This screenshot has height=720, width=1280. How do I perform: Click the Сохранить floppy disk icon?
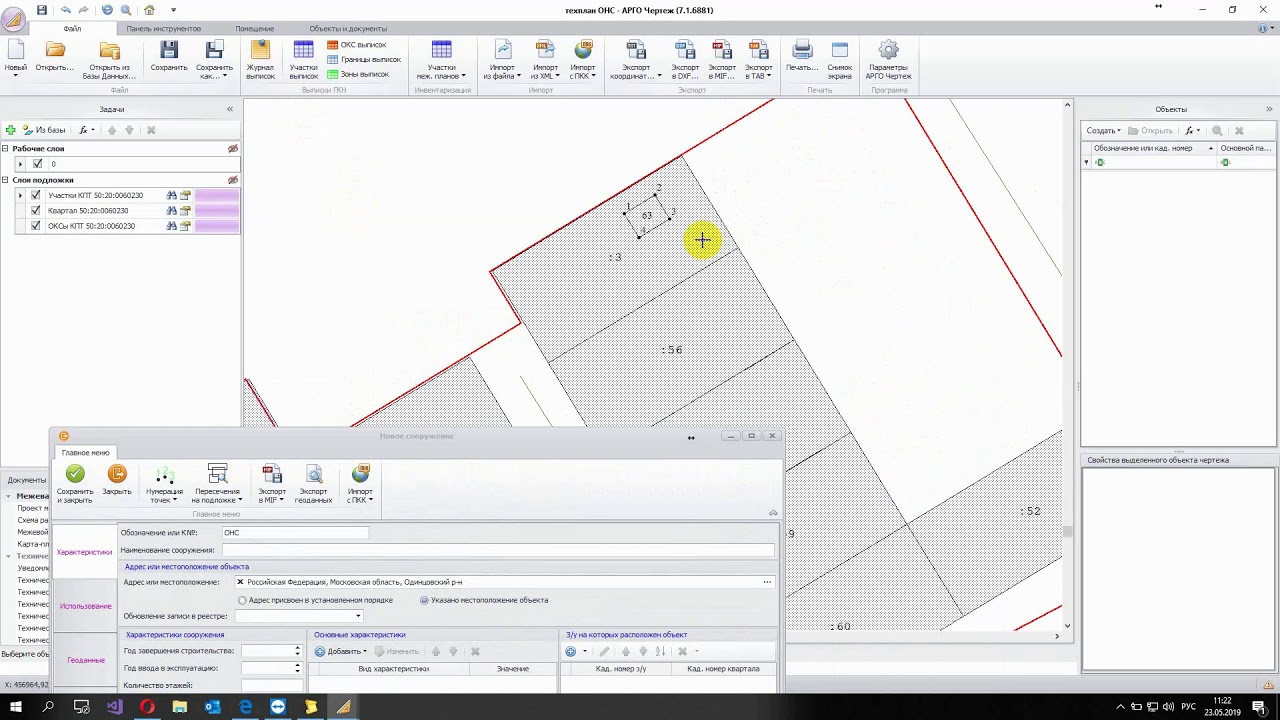pyautogui.click(x=169, y=50)
